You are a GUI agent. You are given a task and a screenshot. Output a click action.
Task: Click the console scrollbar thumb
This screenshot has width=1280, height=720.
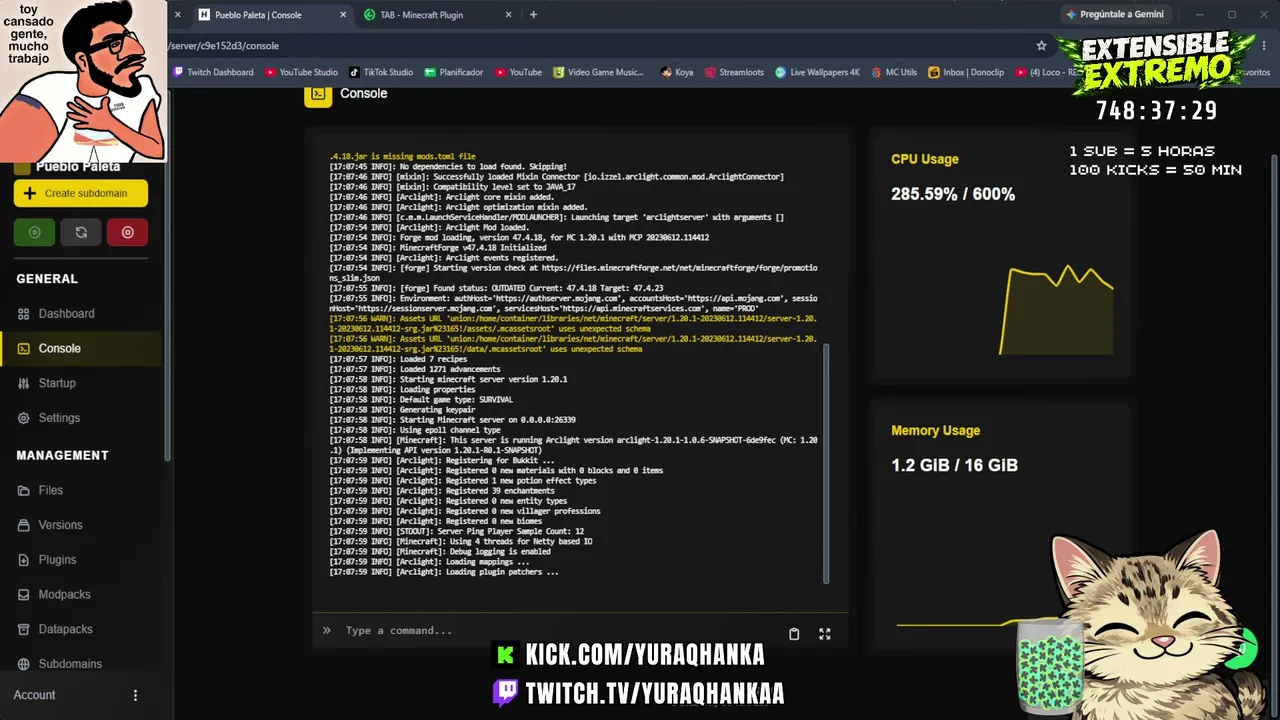826,464
